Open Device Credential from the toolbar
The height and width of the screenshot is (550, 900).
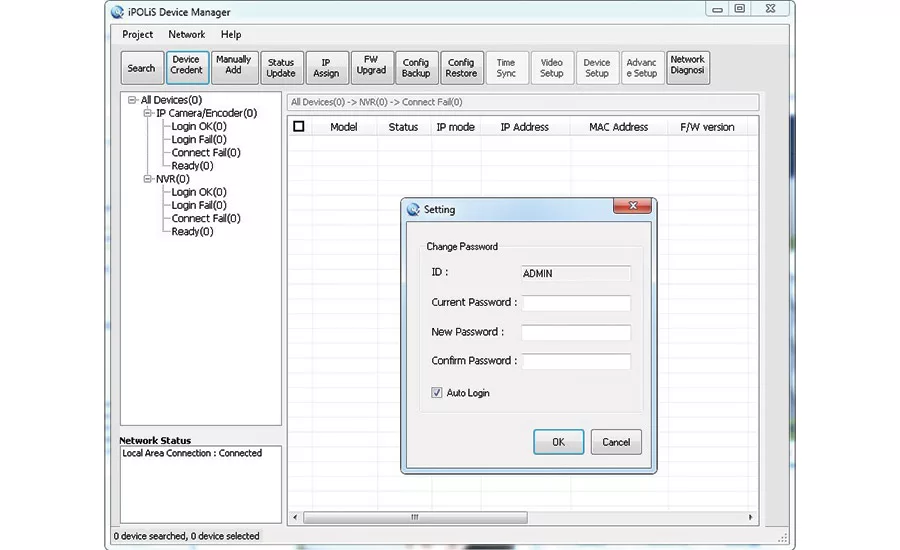click(x=187, y=68)
